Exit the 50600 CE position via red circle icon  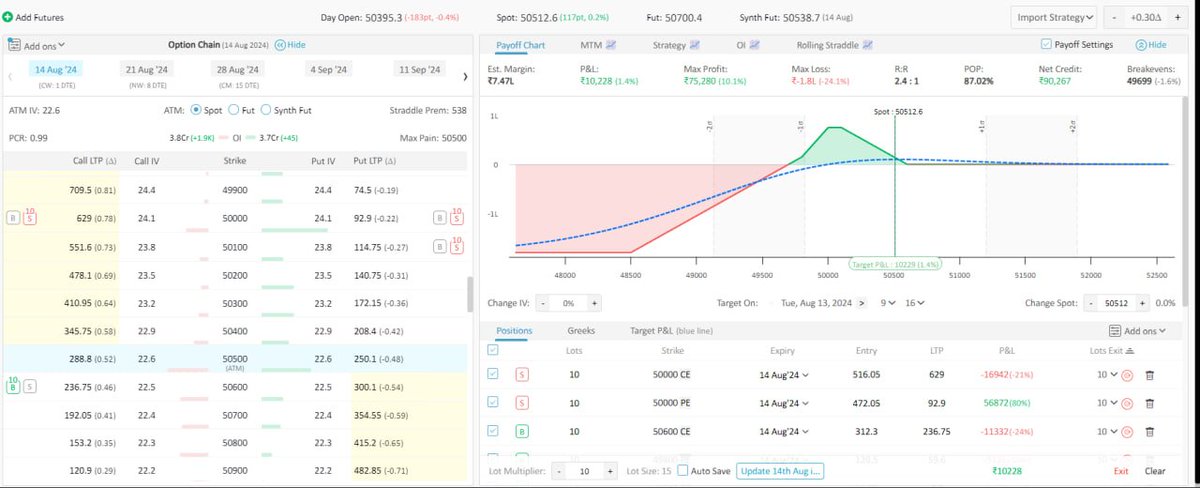[1127, 431]
